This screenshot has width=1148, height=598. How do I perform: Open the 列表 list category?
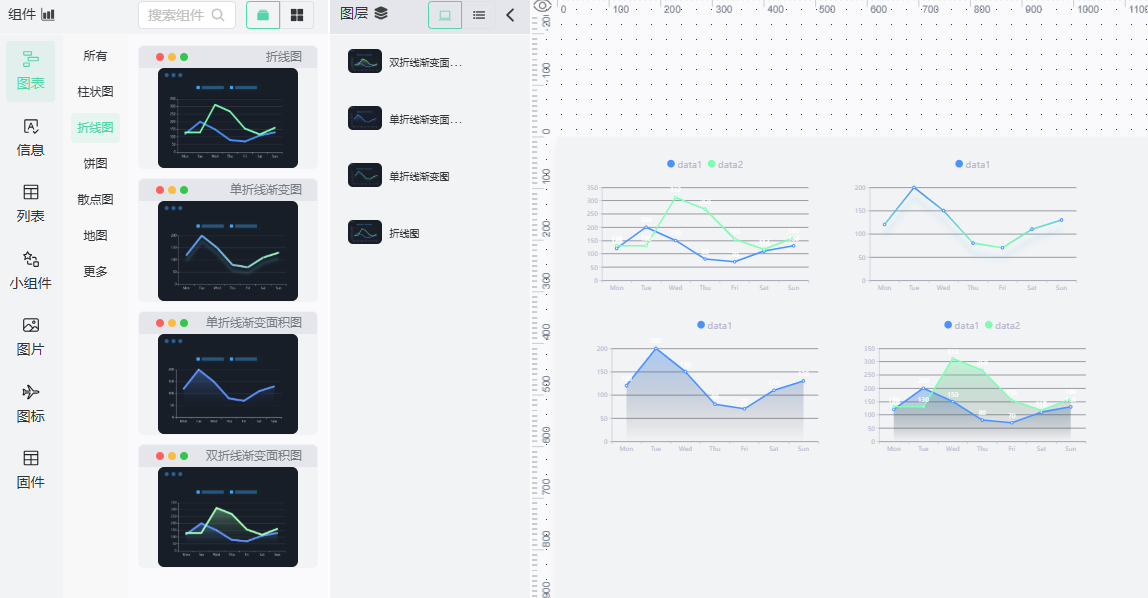[x=31, y=204]
